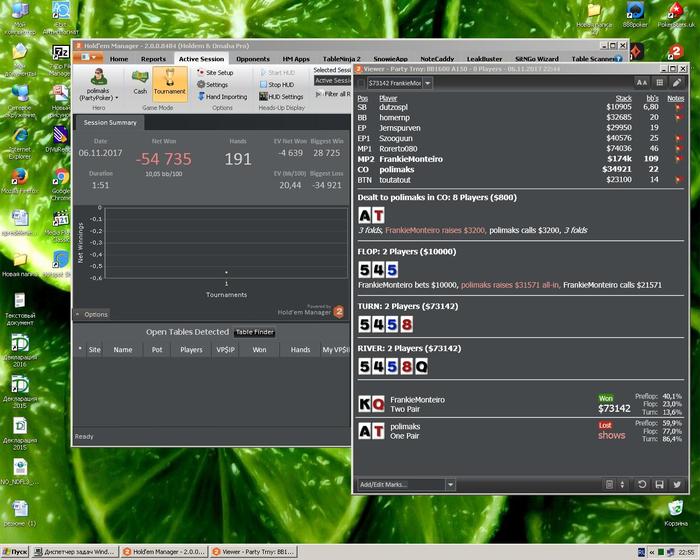Open the SitNGo Wizard tab
This screenshot has height=560, width=700.
click(537, 59)
